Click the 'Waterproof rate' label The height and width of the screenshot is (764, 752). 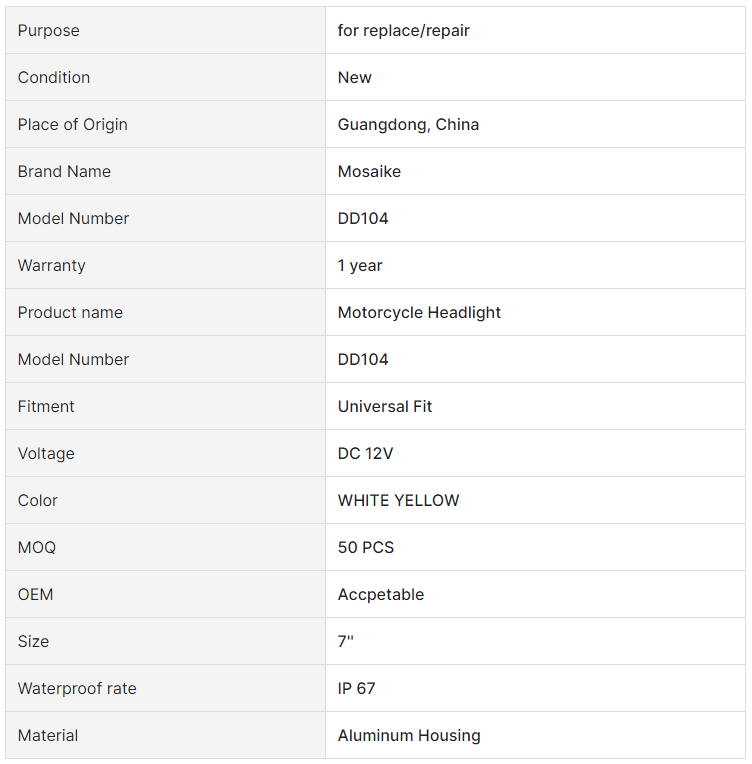coord(77,688)
